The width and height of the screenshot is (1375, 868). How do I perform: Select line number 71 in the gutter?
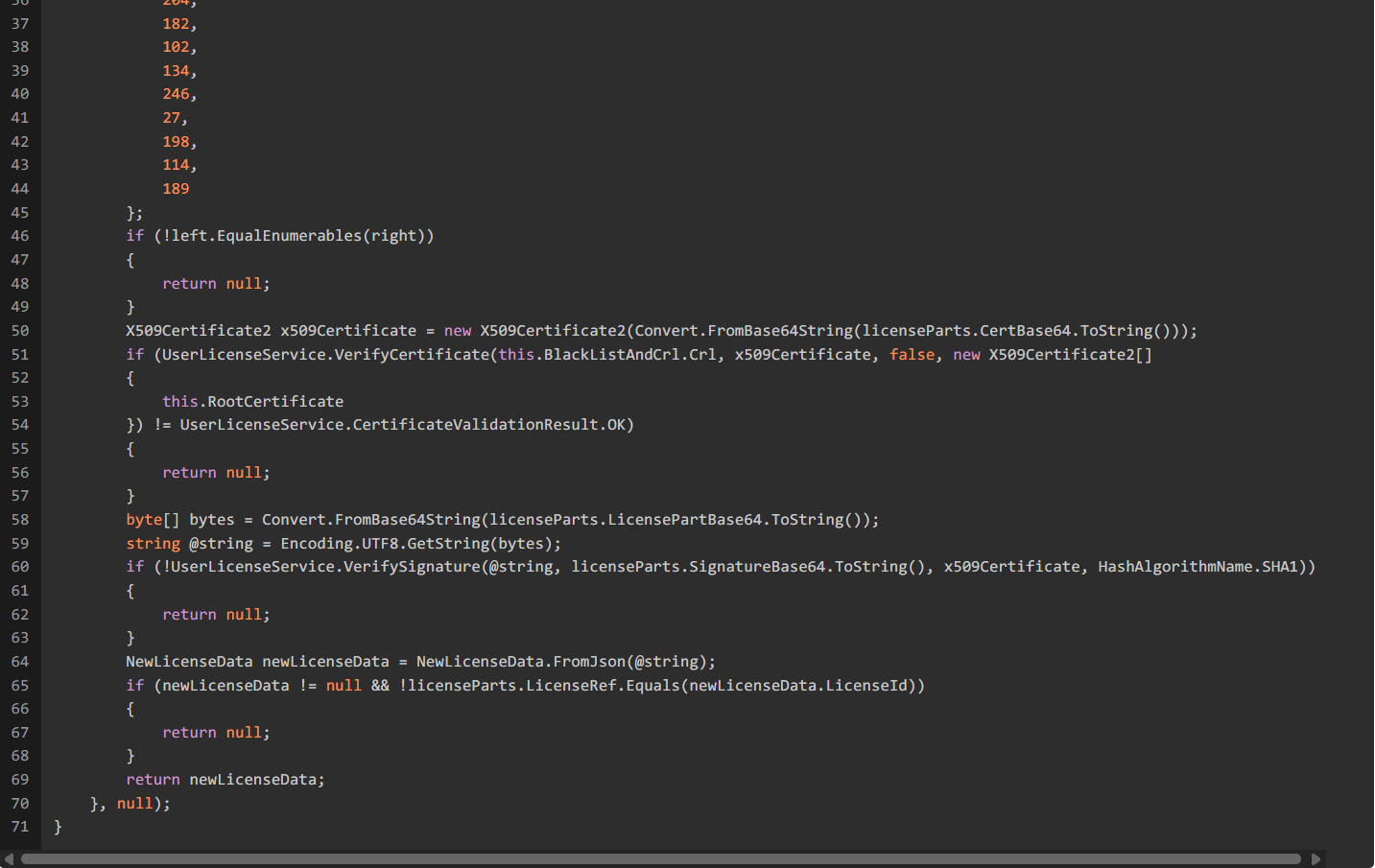pyautogui.click(x=20, y=827)
